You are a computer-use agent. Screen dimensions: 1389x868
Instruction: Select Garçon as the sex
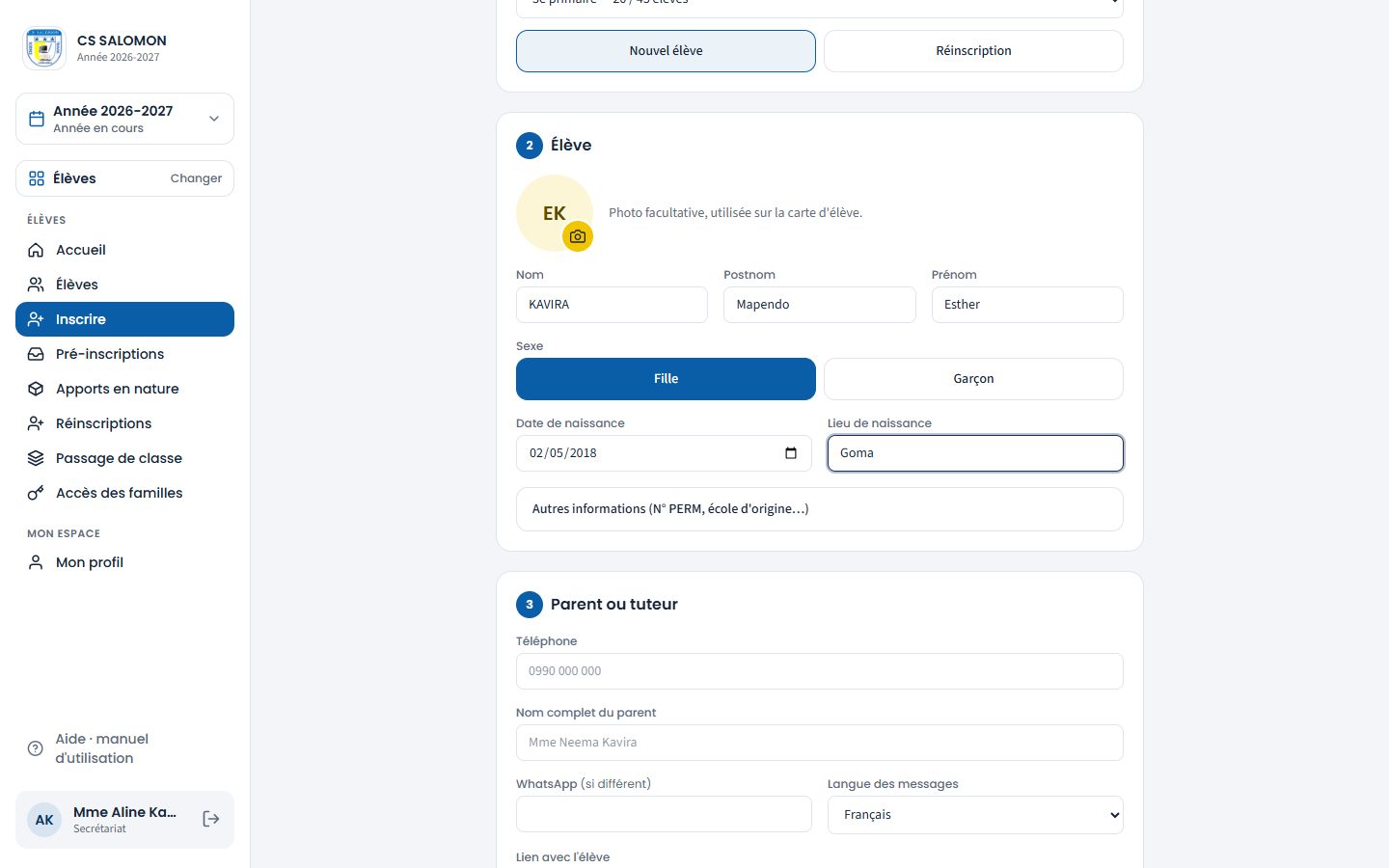(x=973, y=379)
